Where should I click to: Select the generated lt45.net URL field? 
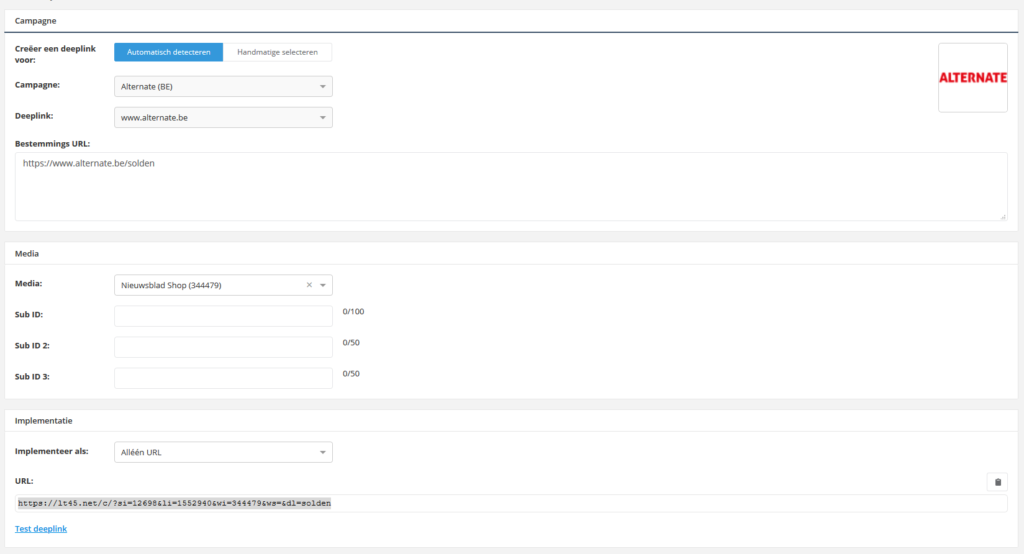(510, 503)
